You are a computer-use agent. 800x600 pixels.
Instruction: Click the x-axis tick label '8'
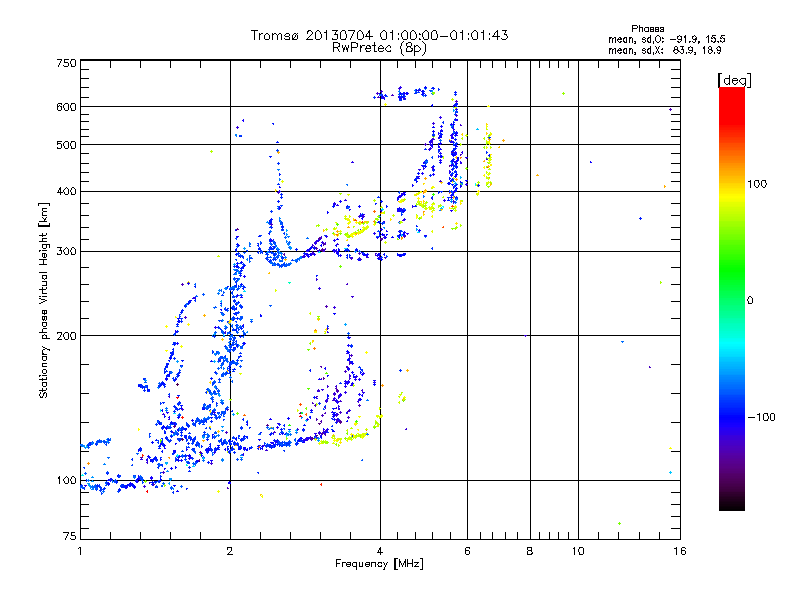pyautogui.click(x=530, y=551)
